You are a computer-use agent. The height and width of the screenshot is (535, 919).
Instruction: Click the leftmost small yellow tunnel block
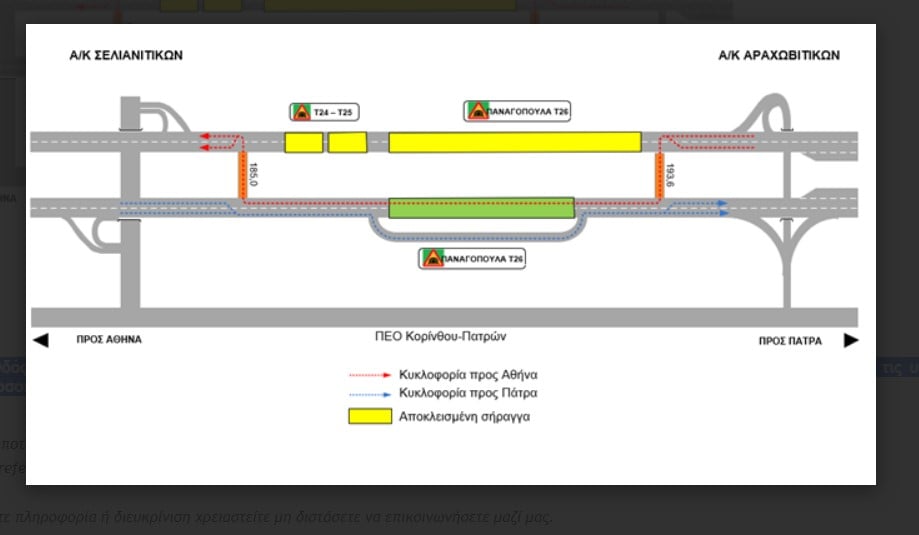click(303, 142)
